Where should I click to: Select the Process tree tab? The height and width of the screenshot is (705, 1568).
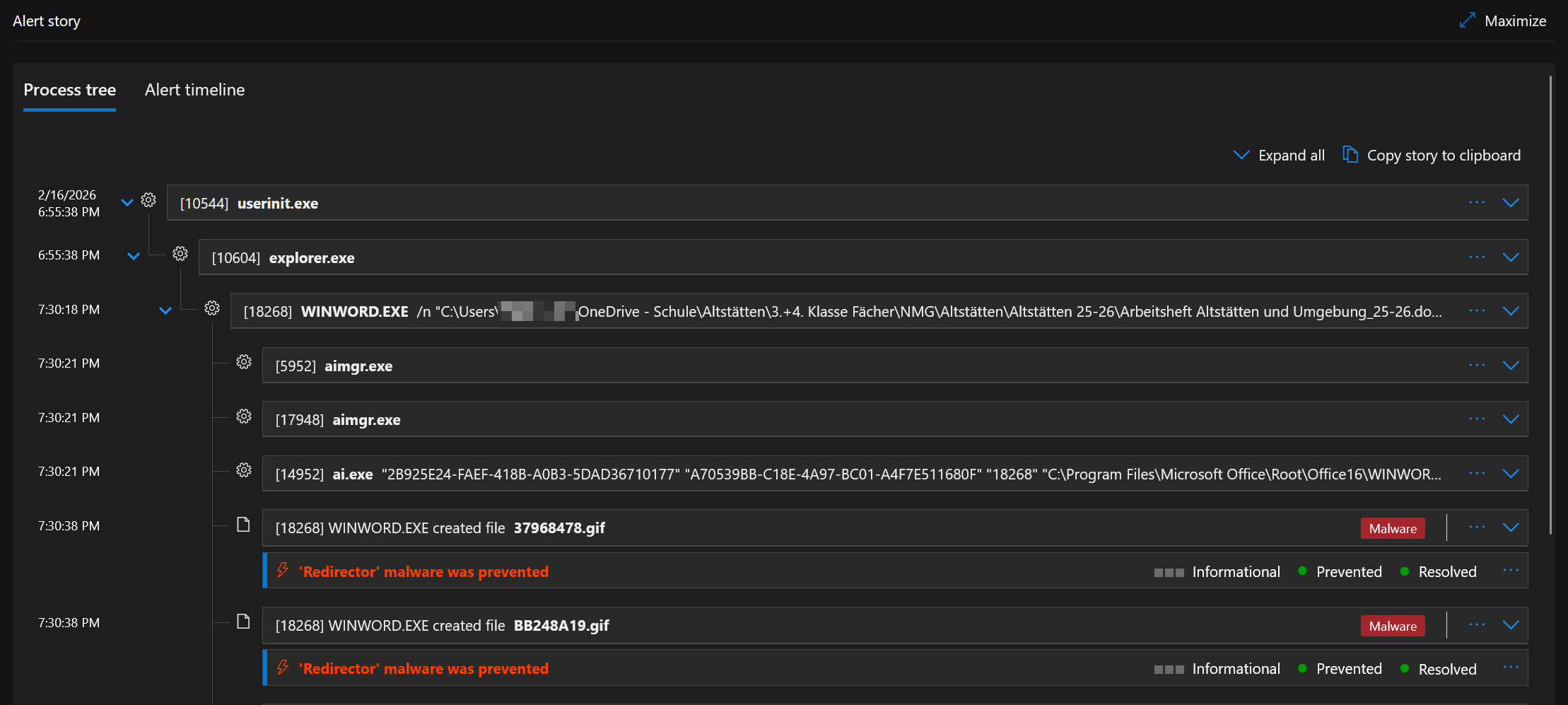[x=69, y=90]
